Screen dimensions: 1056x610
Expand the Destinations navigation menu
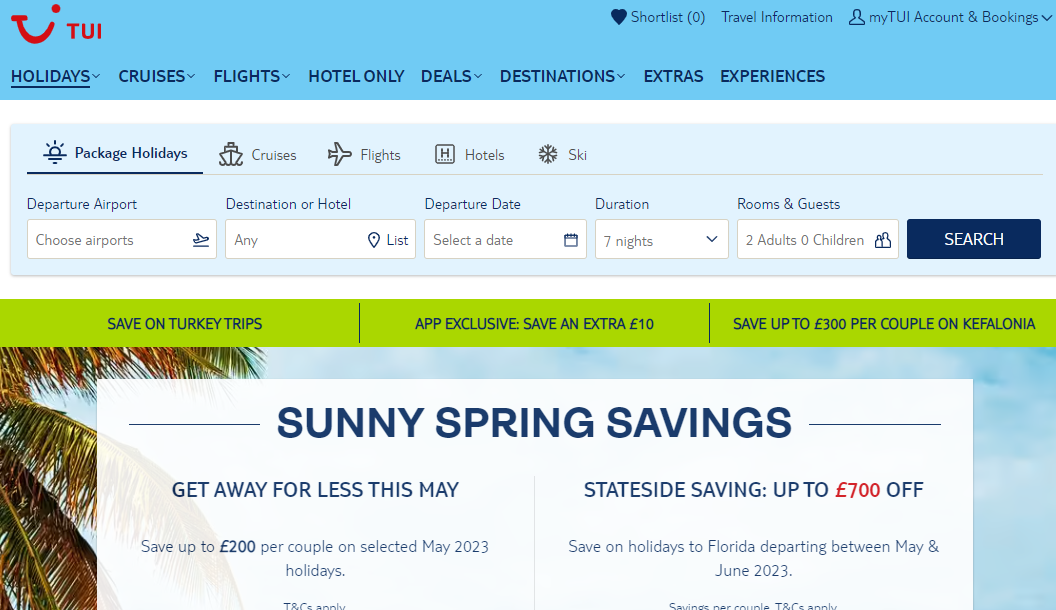(562, 76)
